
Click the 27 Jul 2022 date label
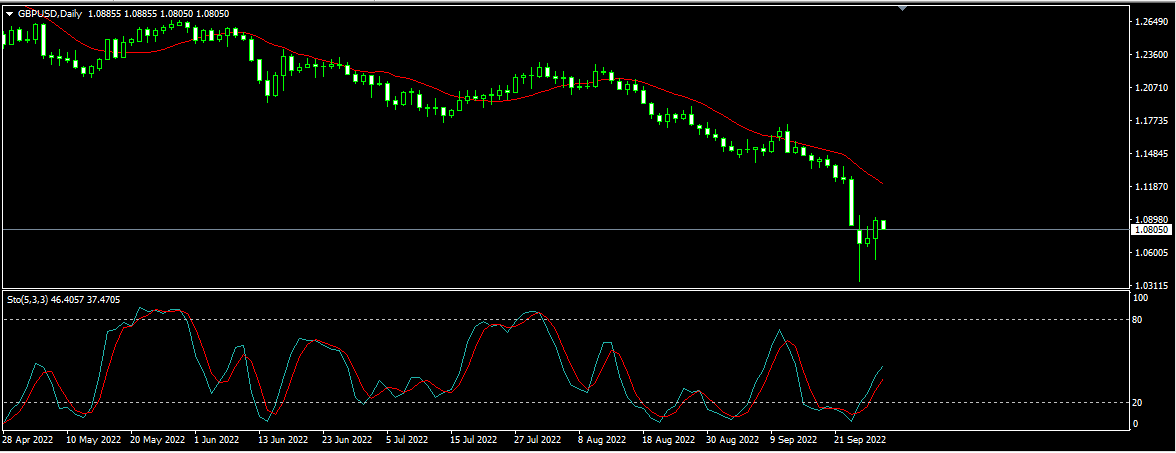click(538, 440)
